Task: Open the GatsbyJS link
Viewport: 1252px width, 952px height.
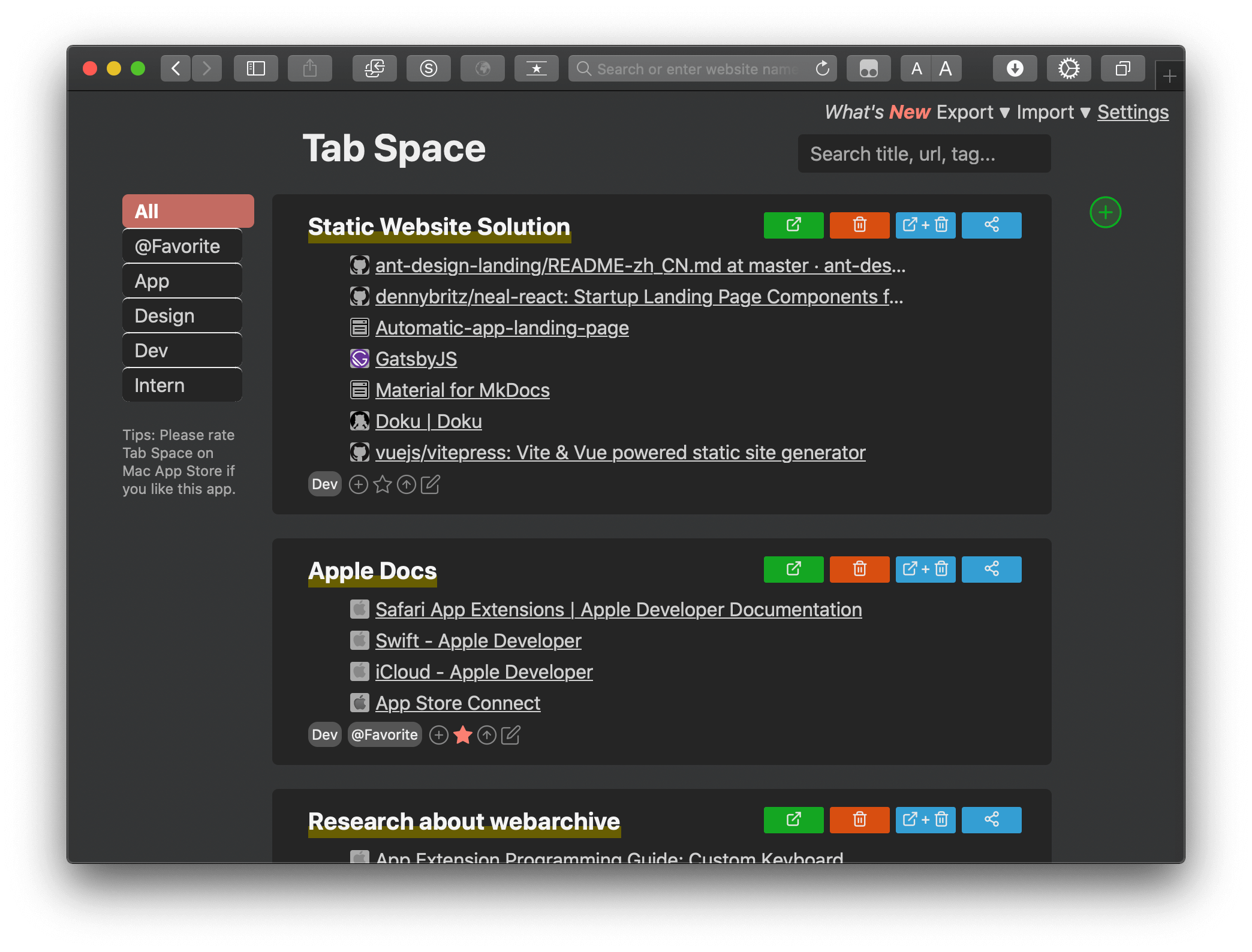Action: click(x=416, y=359)
